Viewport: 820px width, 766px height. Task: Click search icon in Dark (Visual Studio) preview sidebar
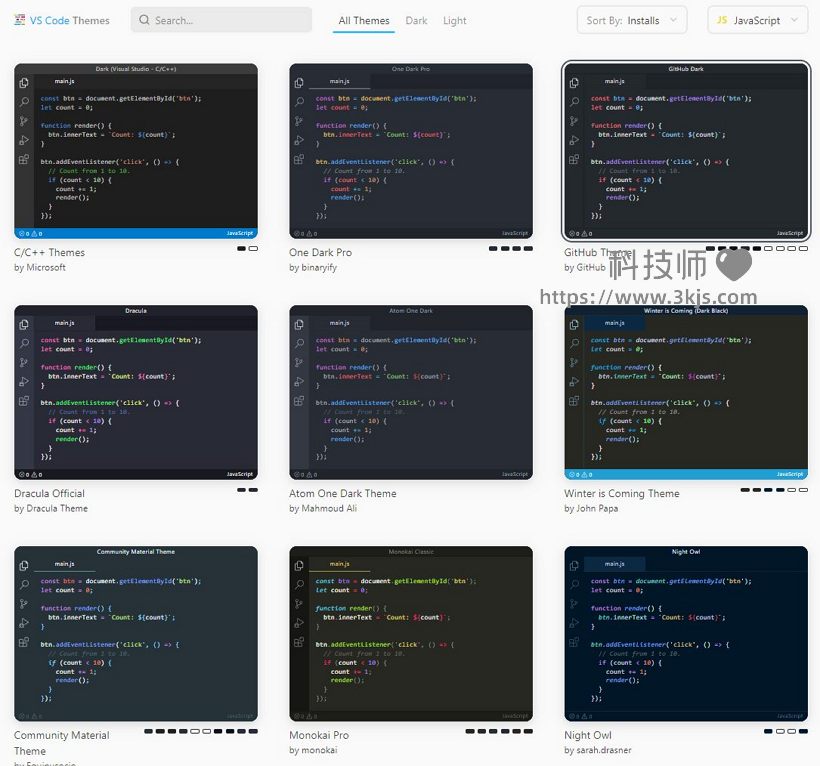pos(24,102)
